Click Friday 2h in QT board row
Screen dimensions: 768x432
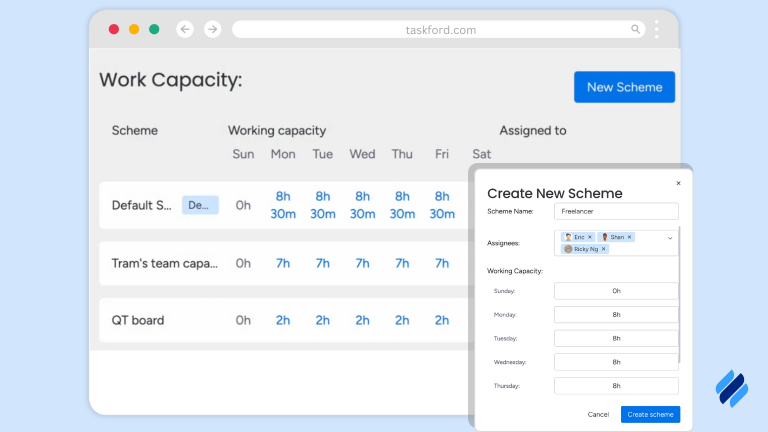pyautogui.click(x=442, y=320)
